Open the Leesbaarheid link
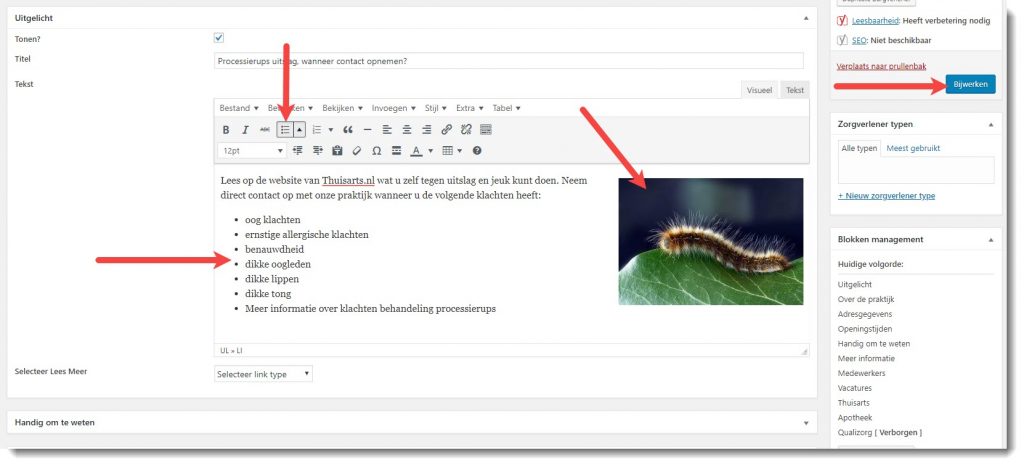 (x=875, y=21)
